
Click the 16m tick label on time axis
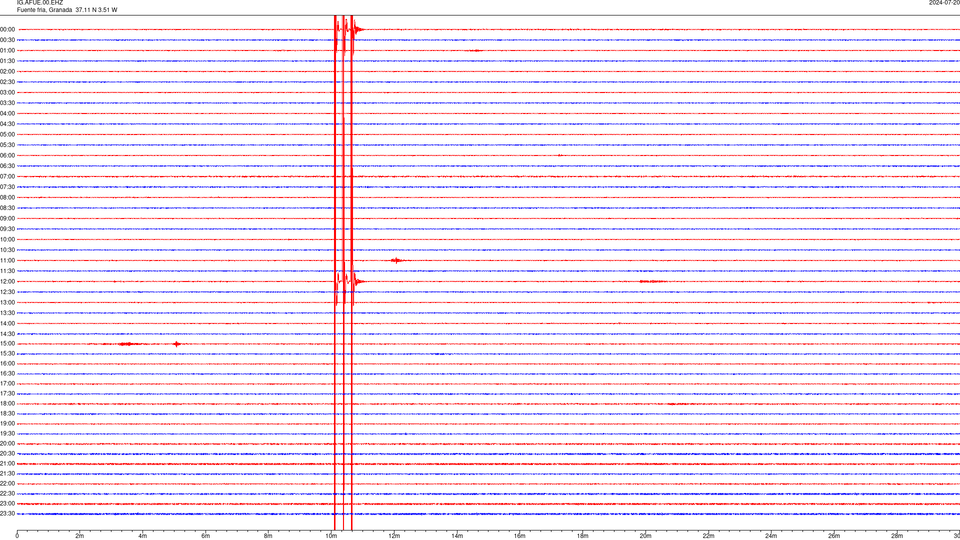click(x=520, y=536)
